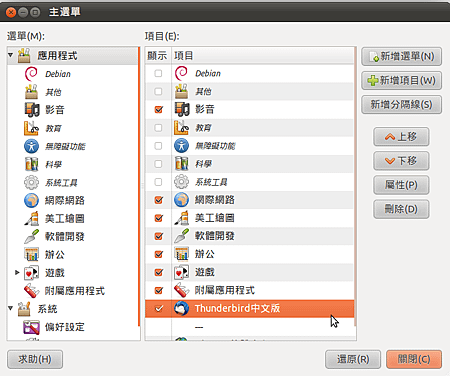Select 辦公 icon in left menu tree
This screenshot has height=376, width=450.
coord(31,254)
